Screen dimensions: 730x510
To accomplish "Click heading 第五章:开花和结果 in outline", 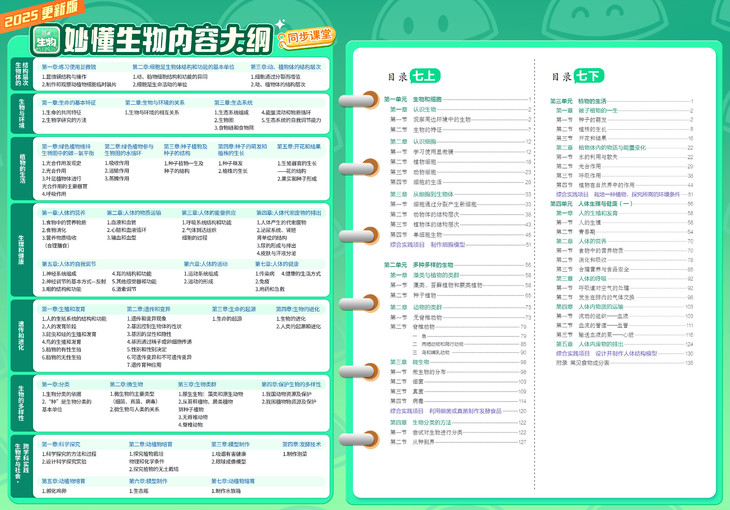I will pyautogui.click(x=299, y=146).
